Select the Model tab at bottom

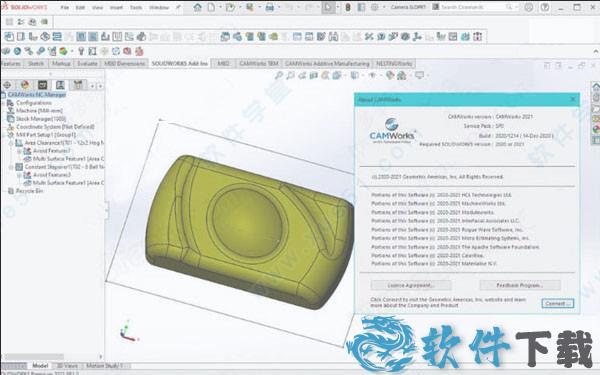(x=40, y=366)
